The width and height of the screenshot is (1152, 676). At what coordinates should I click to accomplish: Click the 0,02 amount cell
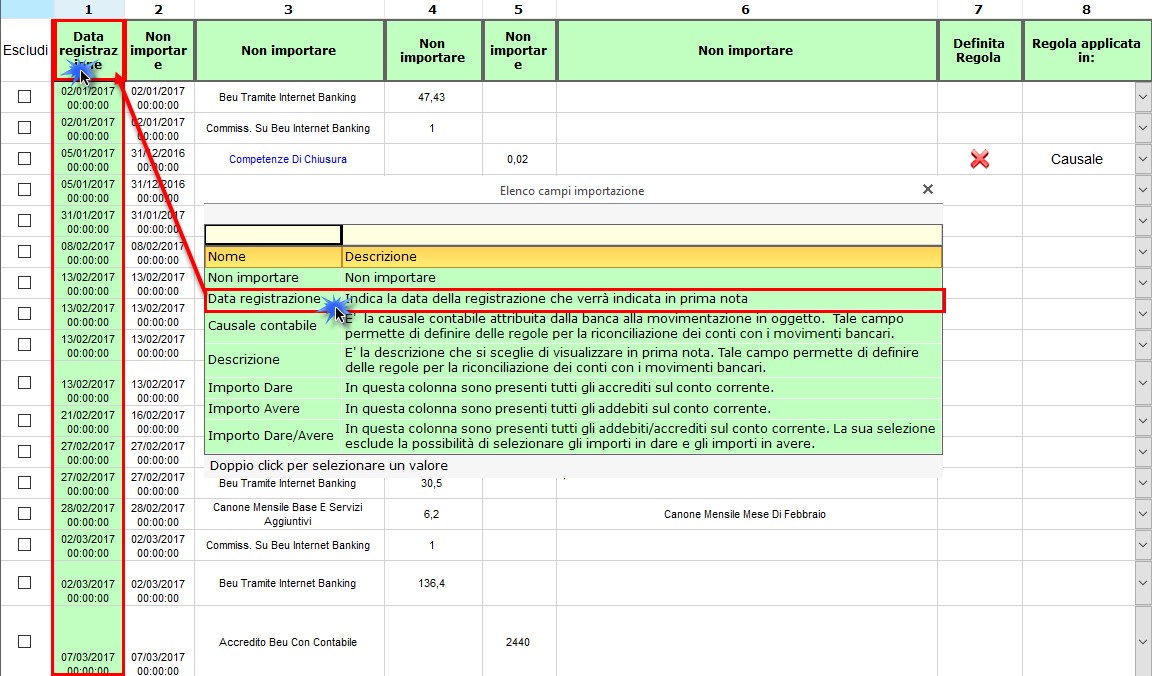coord(518,159)
